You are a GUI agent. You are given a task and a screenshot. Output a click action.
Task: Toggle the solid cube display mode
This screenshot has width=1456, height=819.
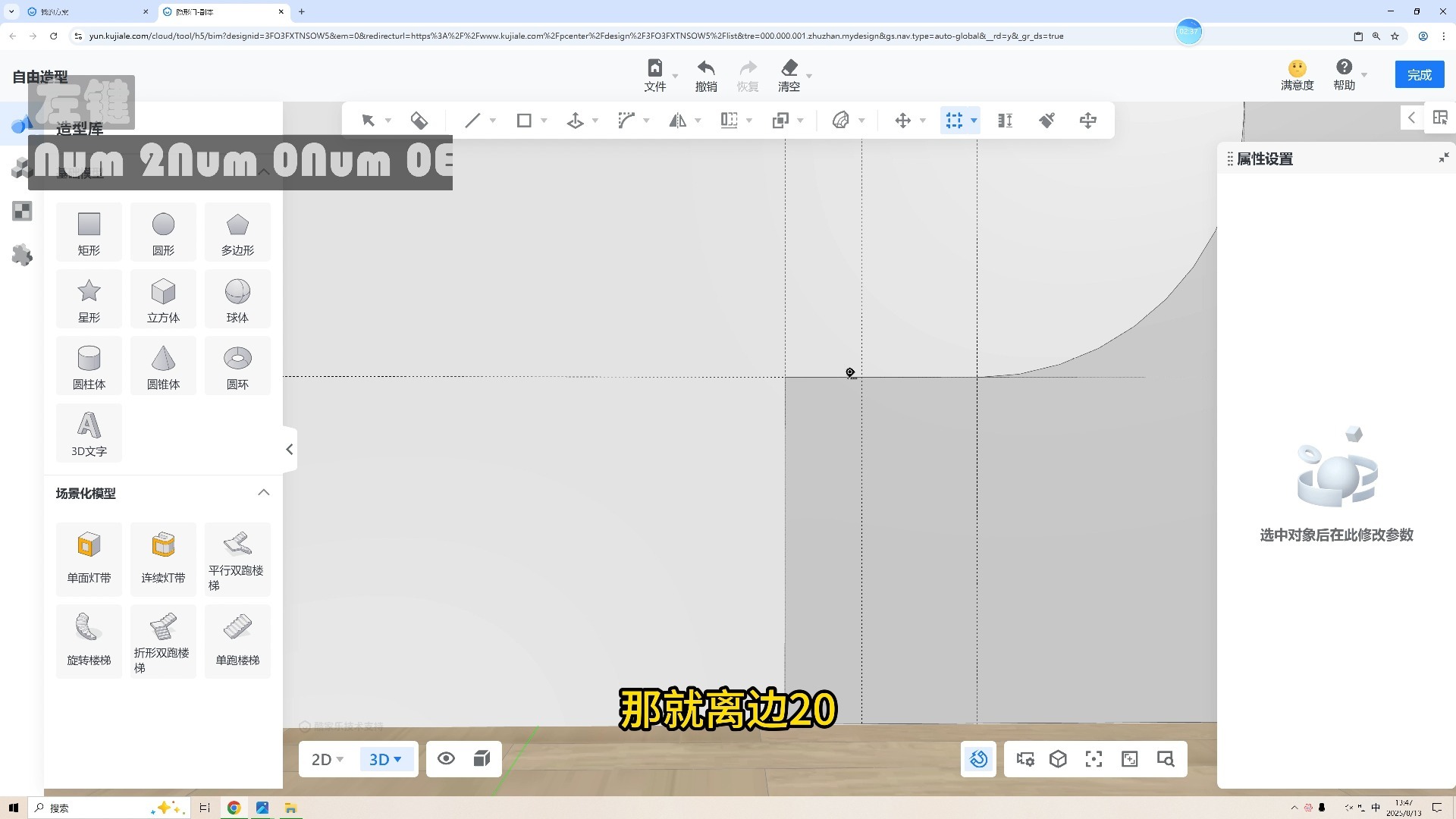click(x=482, y=758)
